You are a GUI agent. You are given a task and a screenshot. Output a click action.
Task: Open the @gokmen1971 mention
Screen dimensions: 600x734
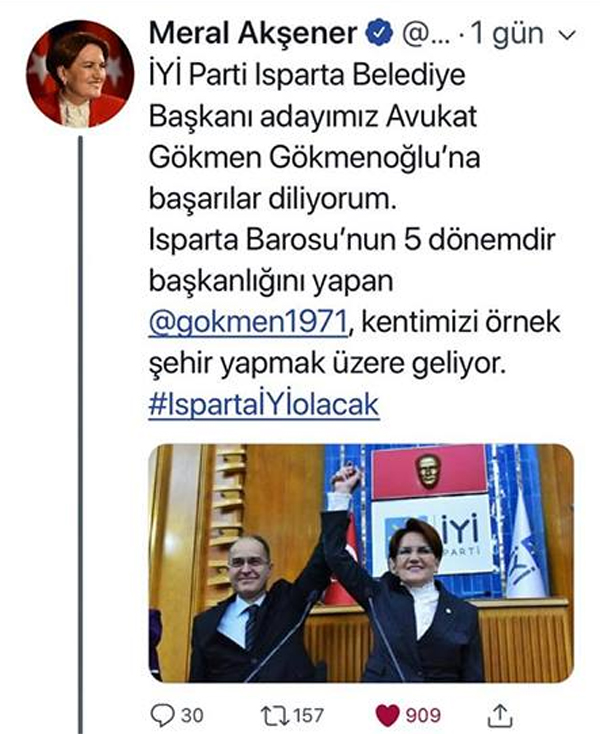pyautogui.click(x=249, y=323)
